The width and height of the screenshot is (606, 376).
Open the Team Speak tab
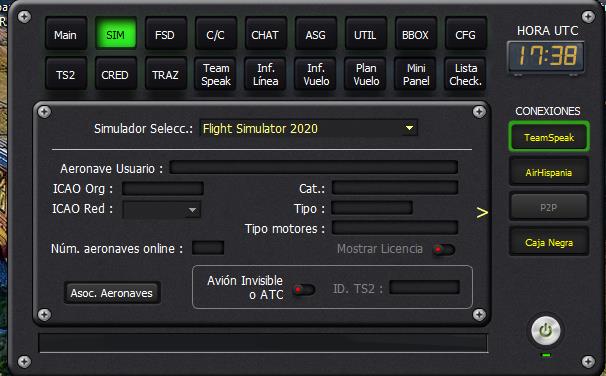point(216,73)
